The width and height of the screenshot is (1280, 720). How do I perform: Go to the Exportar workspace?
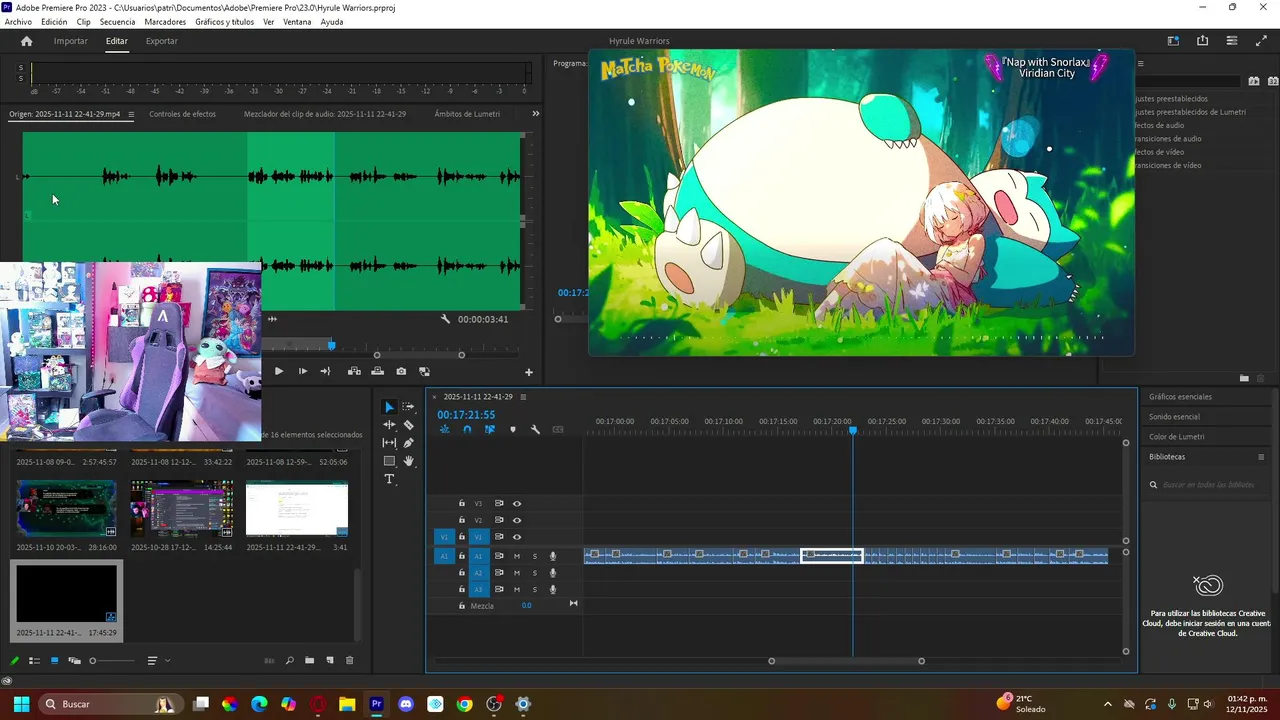162,41
